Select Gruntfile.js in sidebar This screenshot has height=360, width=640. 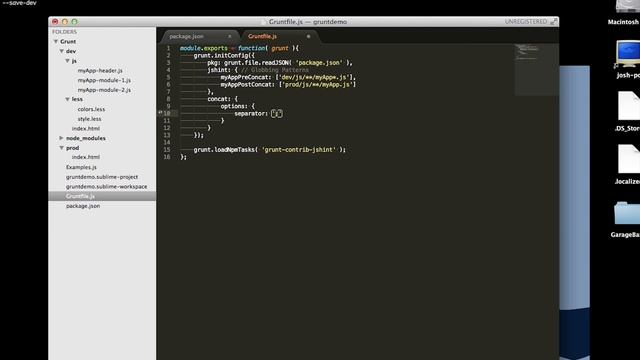[80, 196]
